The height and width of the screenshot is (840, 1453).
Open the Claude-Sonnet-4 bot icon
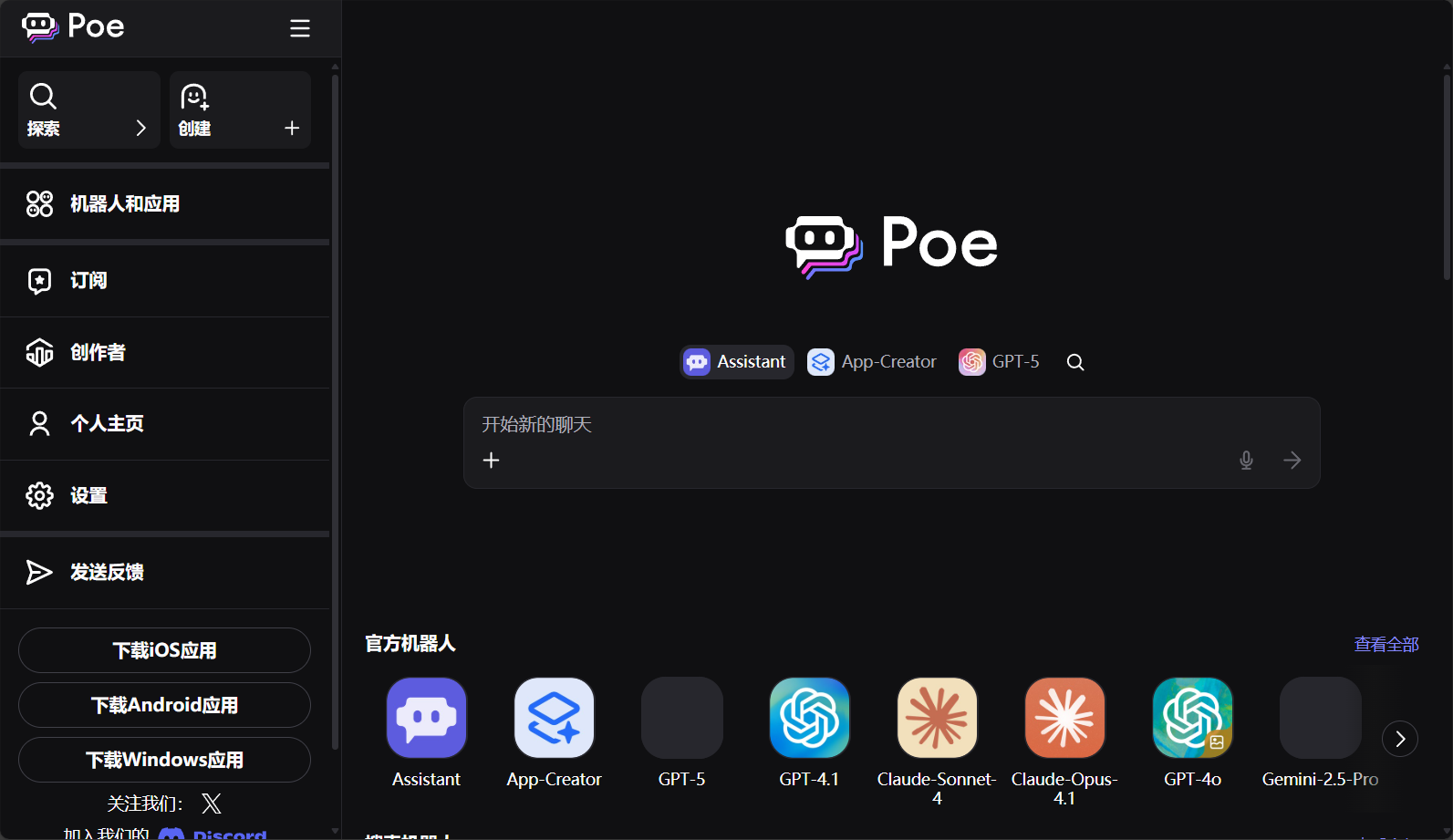937,718
